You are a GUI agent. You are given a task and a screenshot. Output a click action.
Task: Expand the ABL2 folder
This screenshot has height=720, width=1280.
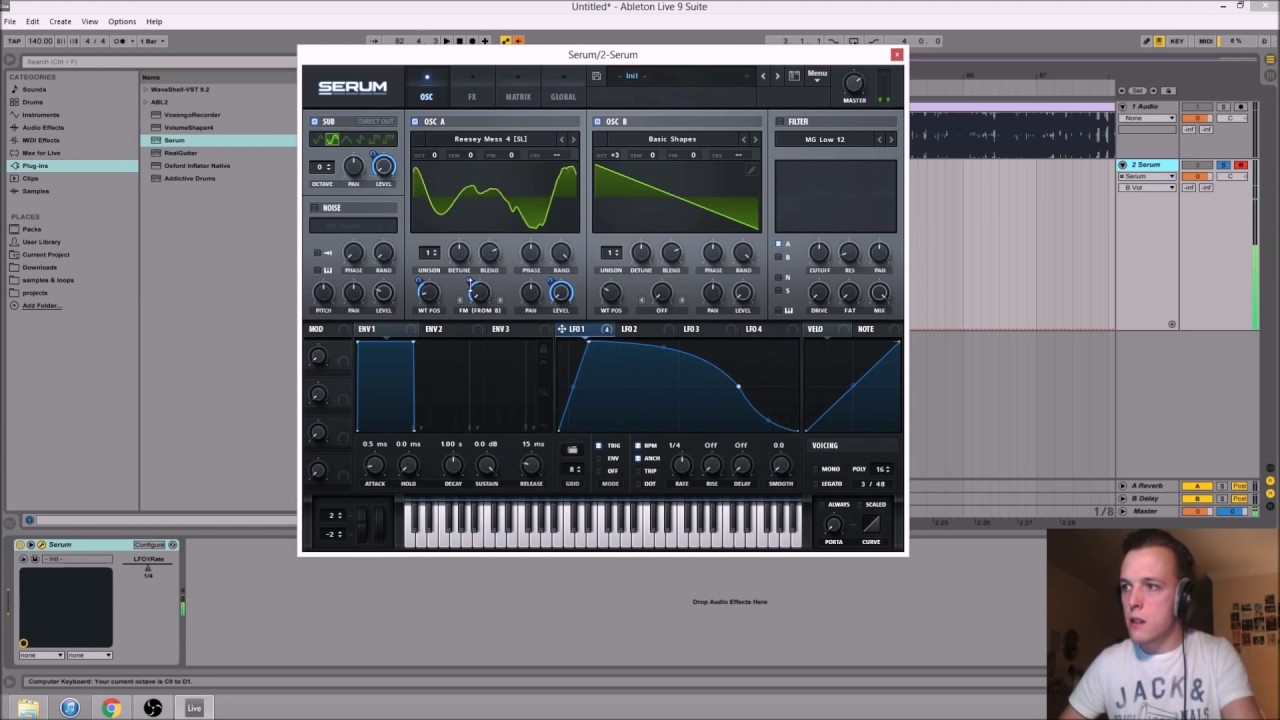point(145,102)
